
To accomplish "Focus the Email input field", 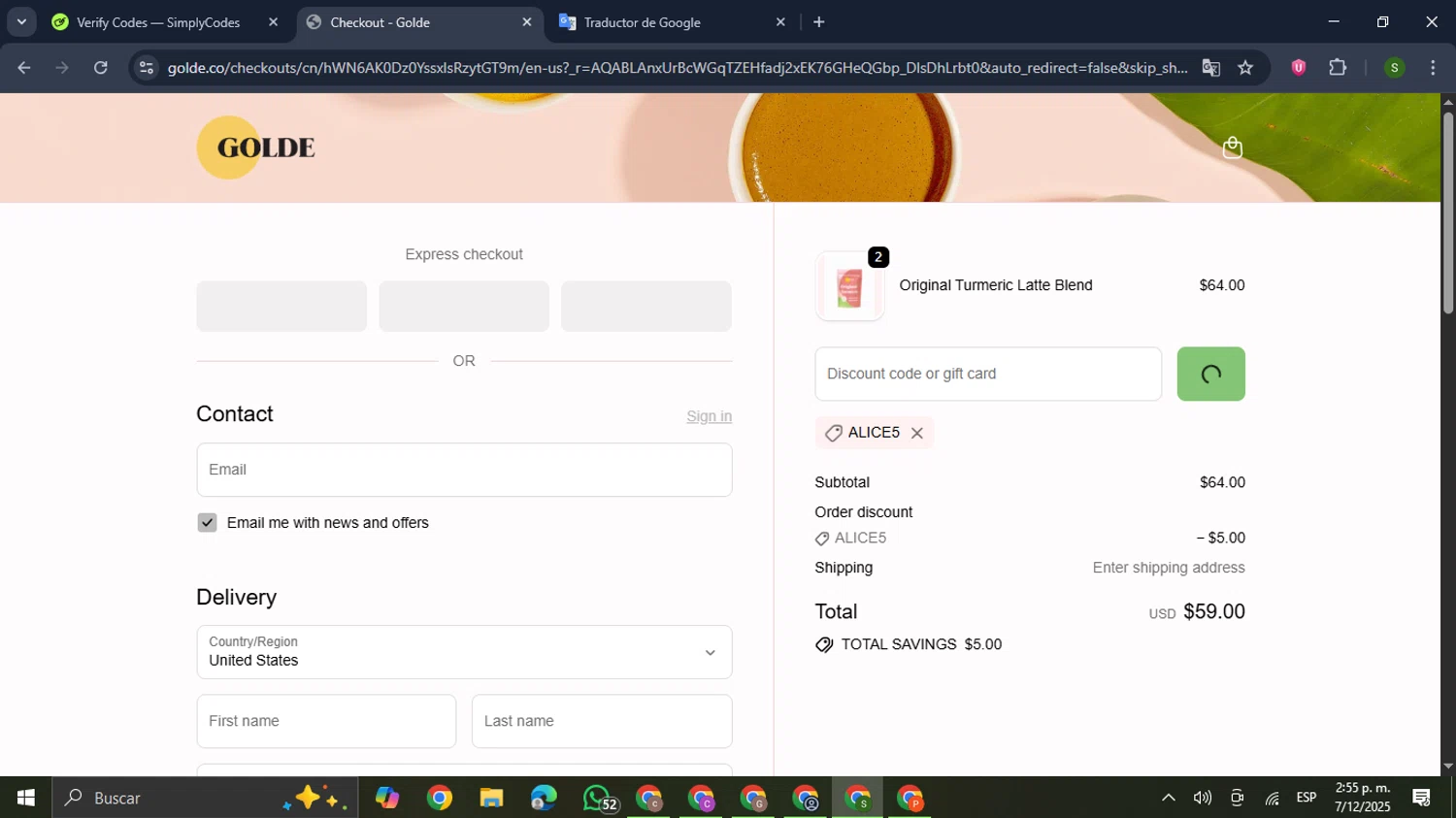I will [x=464, y=470].
